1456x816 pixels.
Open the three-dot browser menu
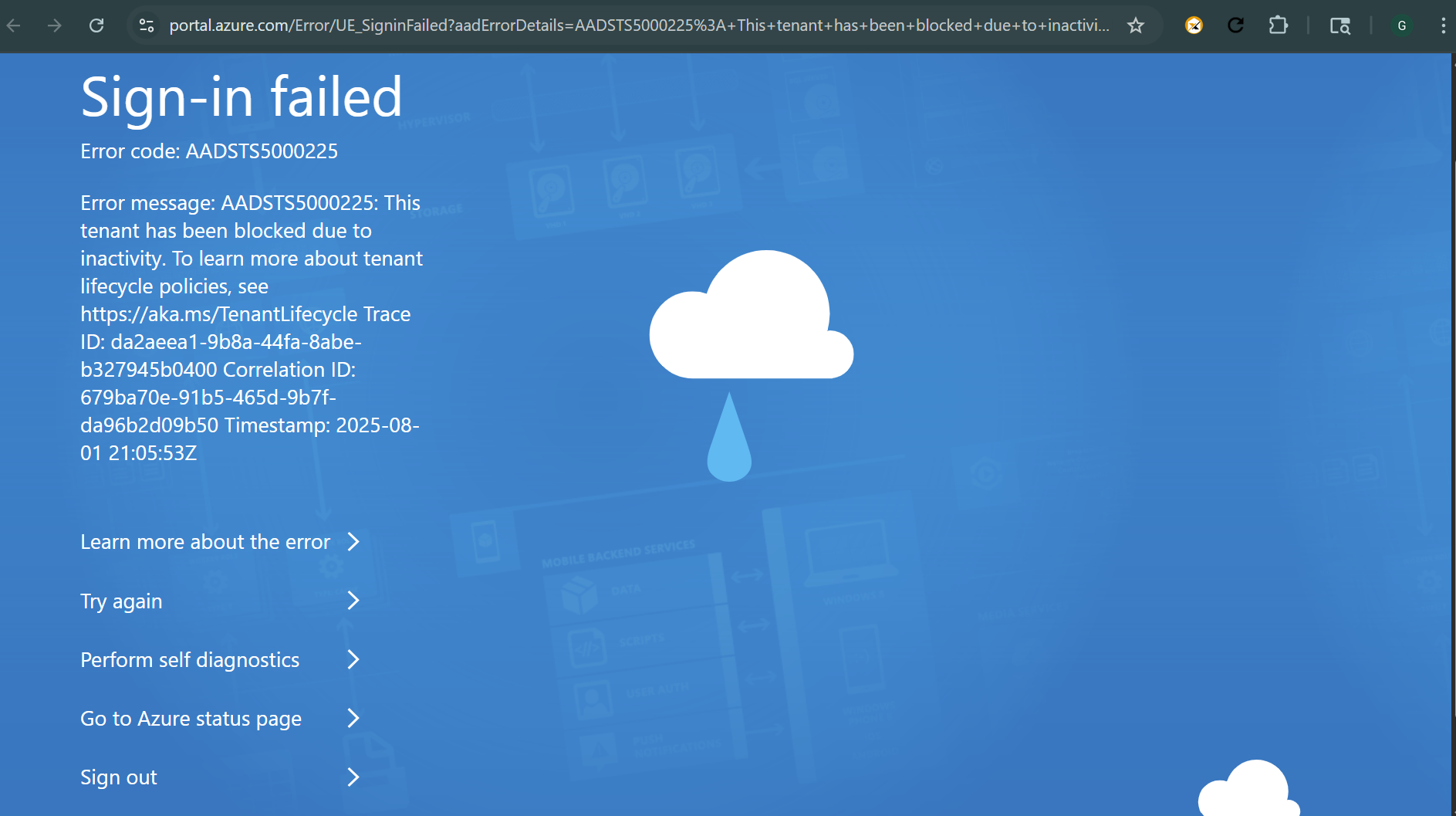[x=1444, y=25]
